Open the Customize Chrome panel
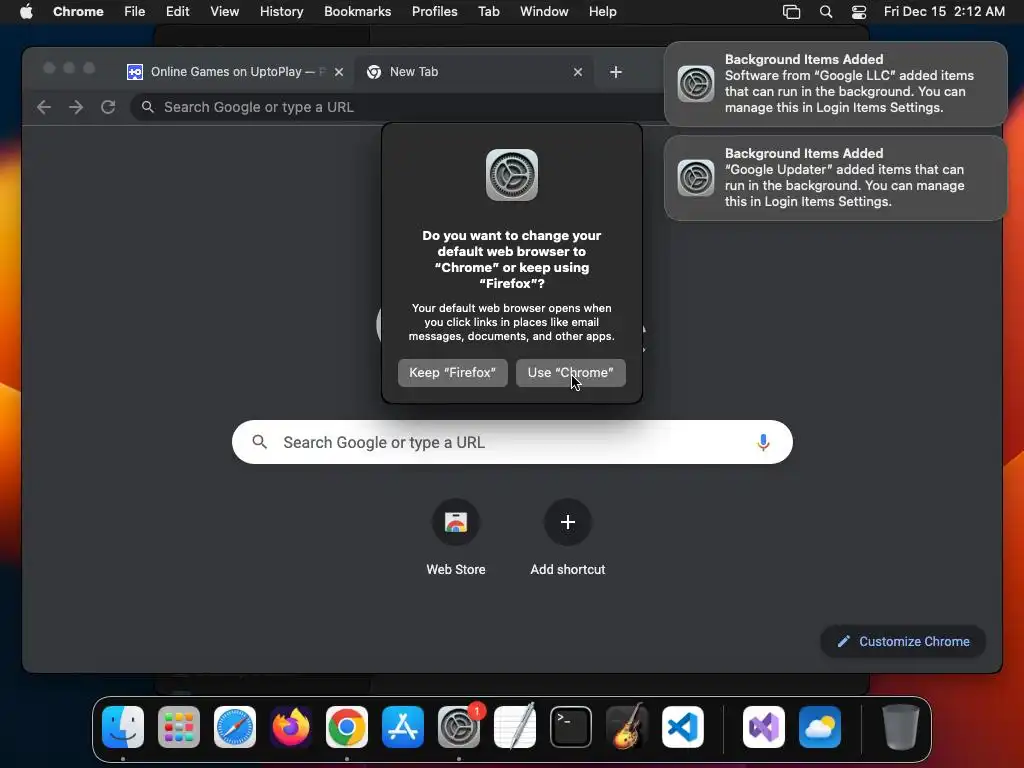The width and height of the screenshot is (1024, 768). [903, 641]
